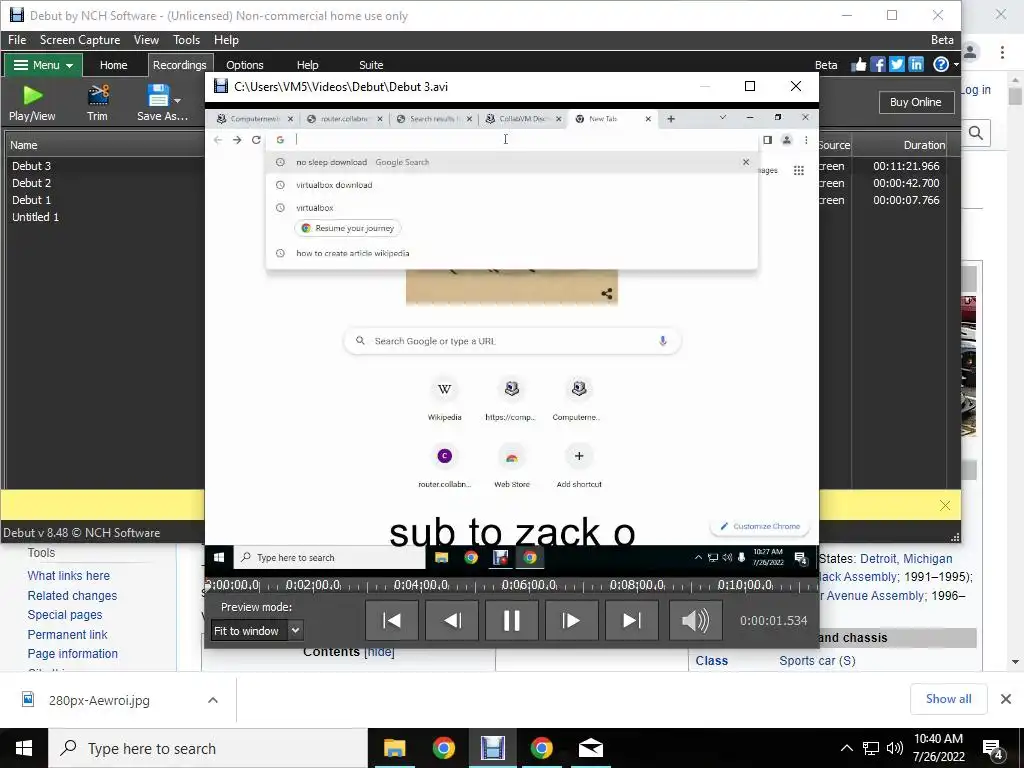Open the green Menu dropdown button

(x=43, y=65)
